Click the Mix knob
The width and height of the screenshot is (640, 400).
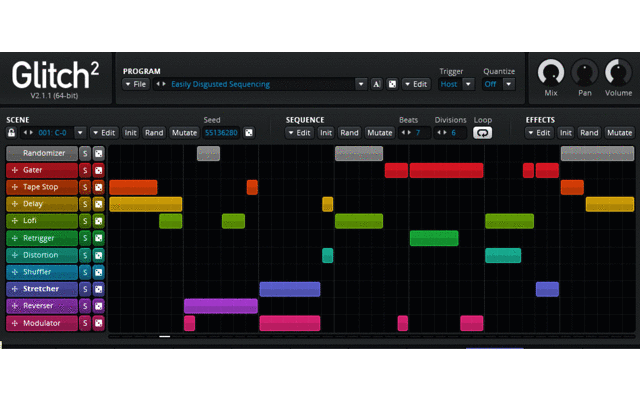551,73
